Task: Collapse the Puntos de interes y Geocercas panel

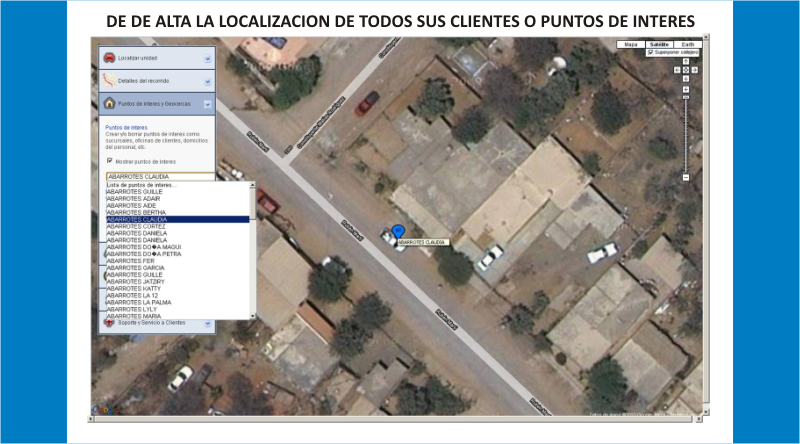Action: (x=207, y=103)
